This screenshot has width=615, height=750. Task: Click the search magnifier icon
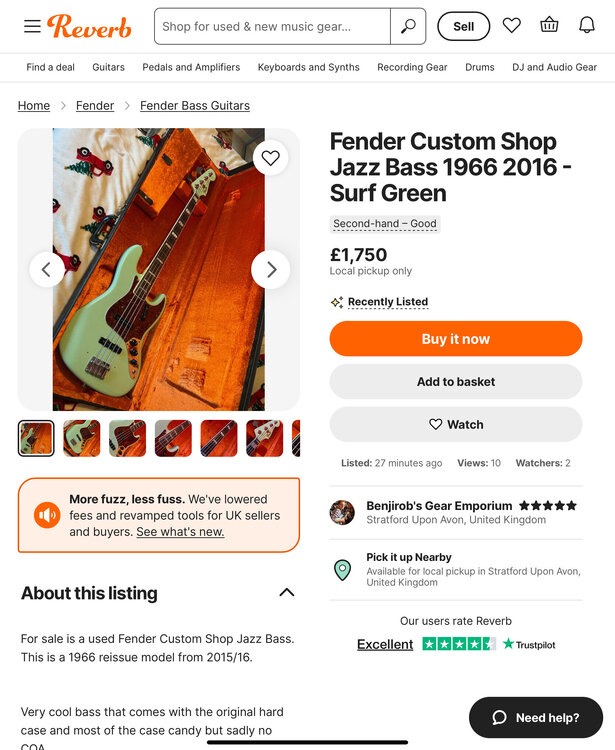click(408, 26)
